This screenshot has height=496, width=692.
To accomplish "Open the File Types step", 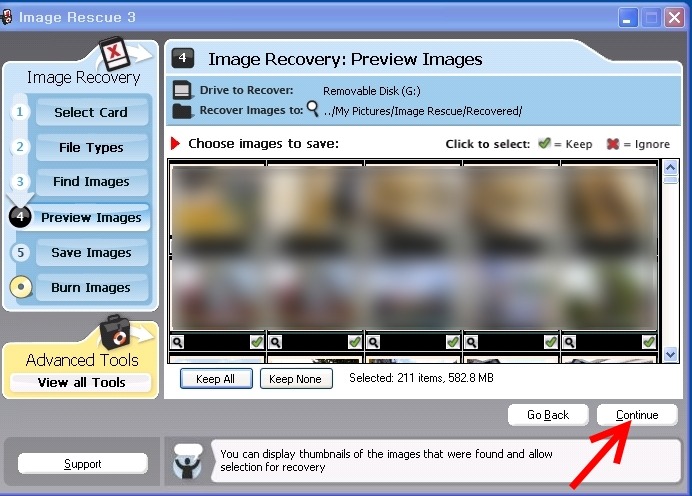I will pyautogui.click(x=91, y=147).
